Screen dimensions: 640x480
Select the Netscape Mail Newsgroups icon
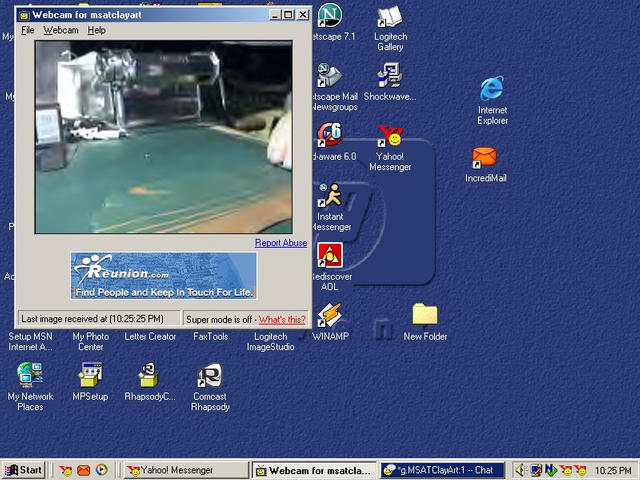pyautogui.click(x=330, y=75)
